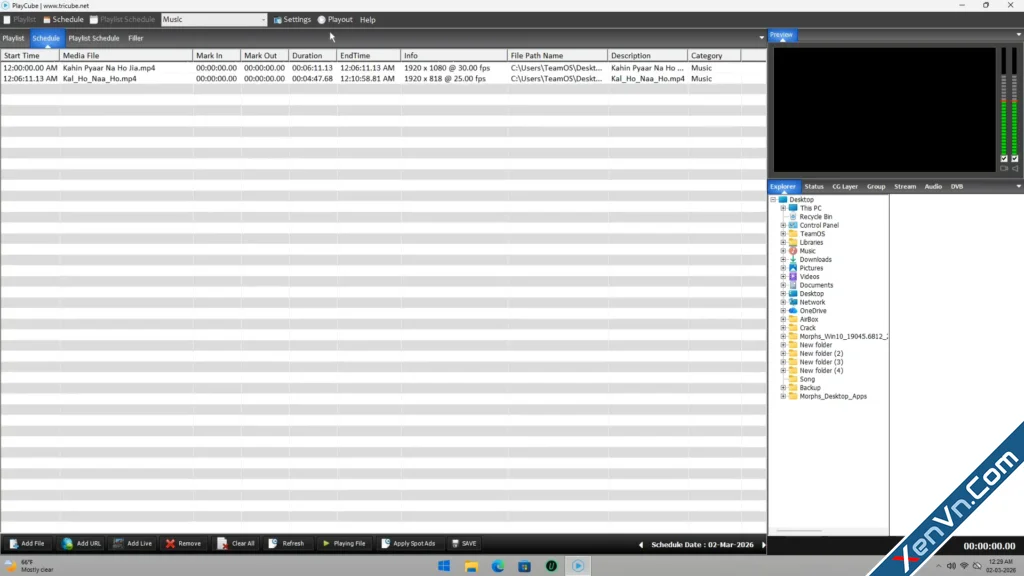Click the speaker icon under the audio meters
1024x576 pixels.
[1015, 168]
